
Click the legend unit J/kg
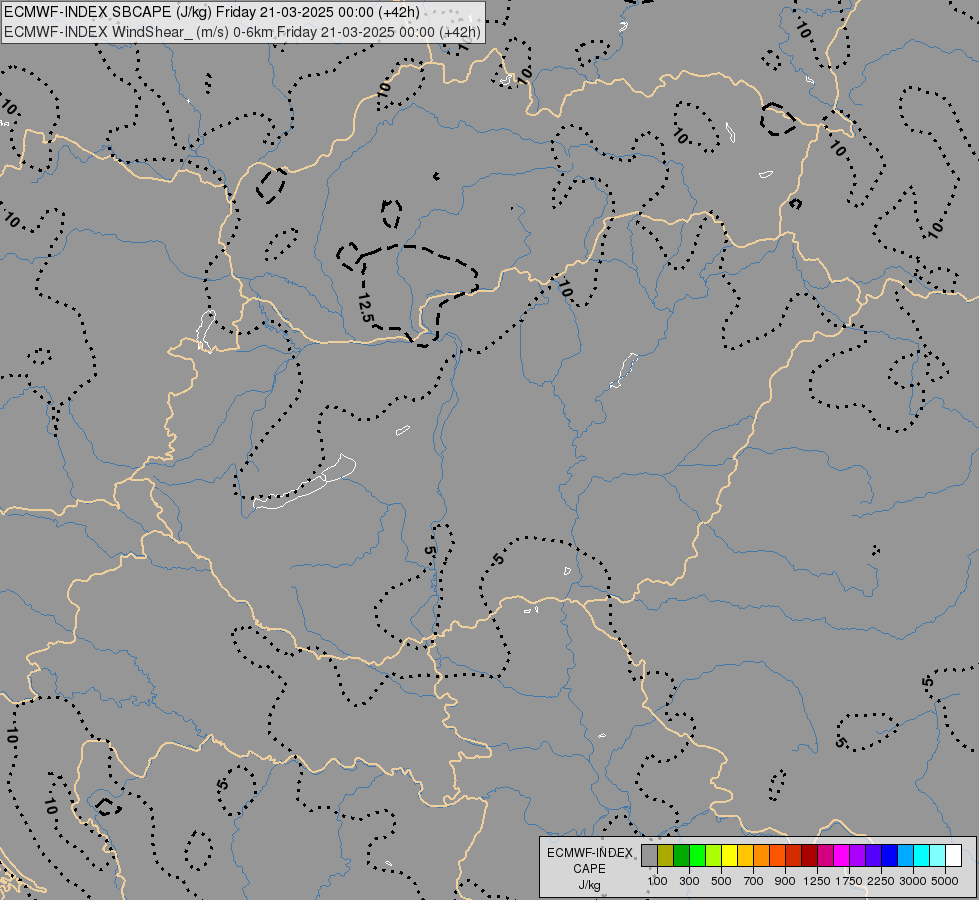pos(589,886)
